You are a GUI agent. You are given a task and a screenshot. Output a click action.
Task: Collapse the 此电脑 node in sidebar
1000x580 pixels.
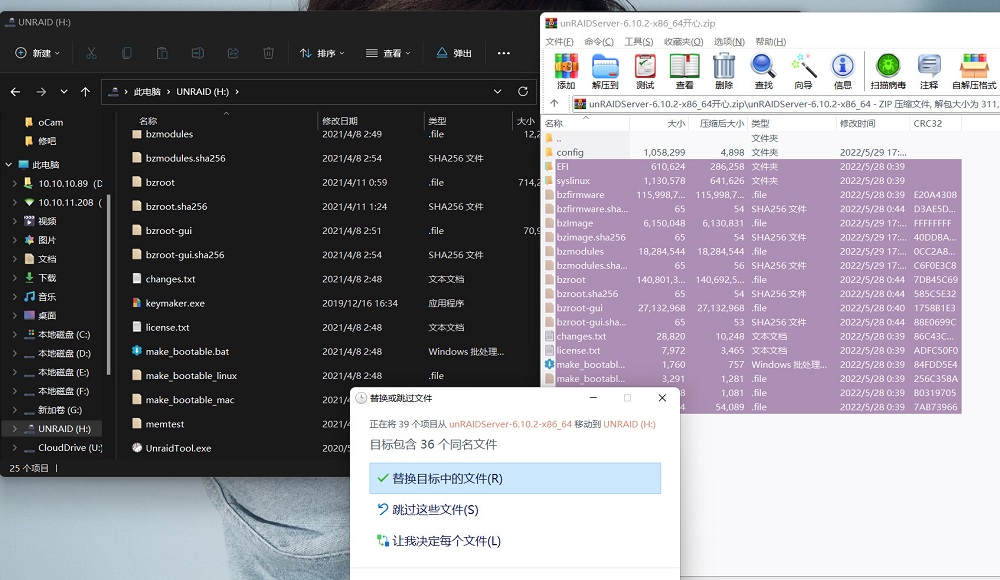coord(9,165)
